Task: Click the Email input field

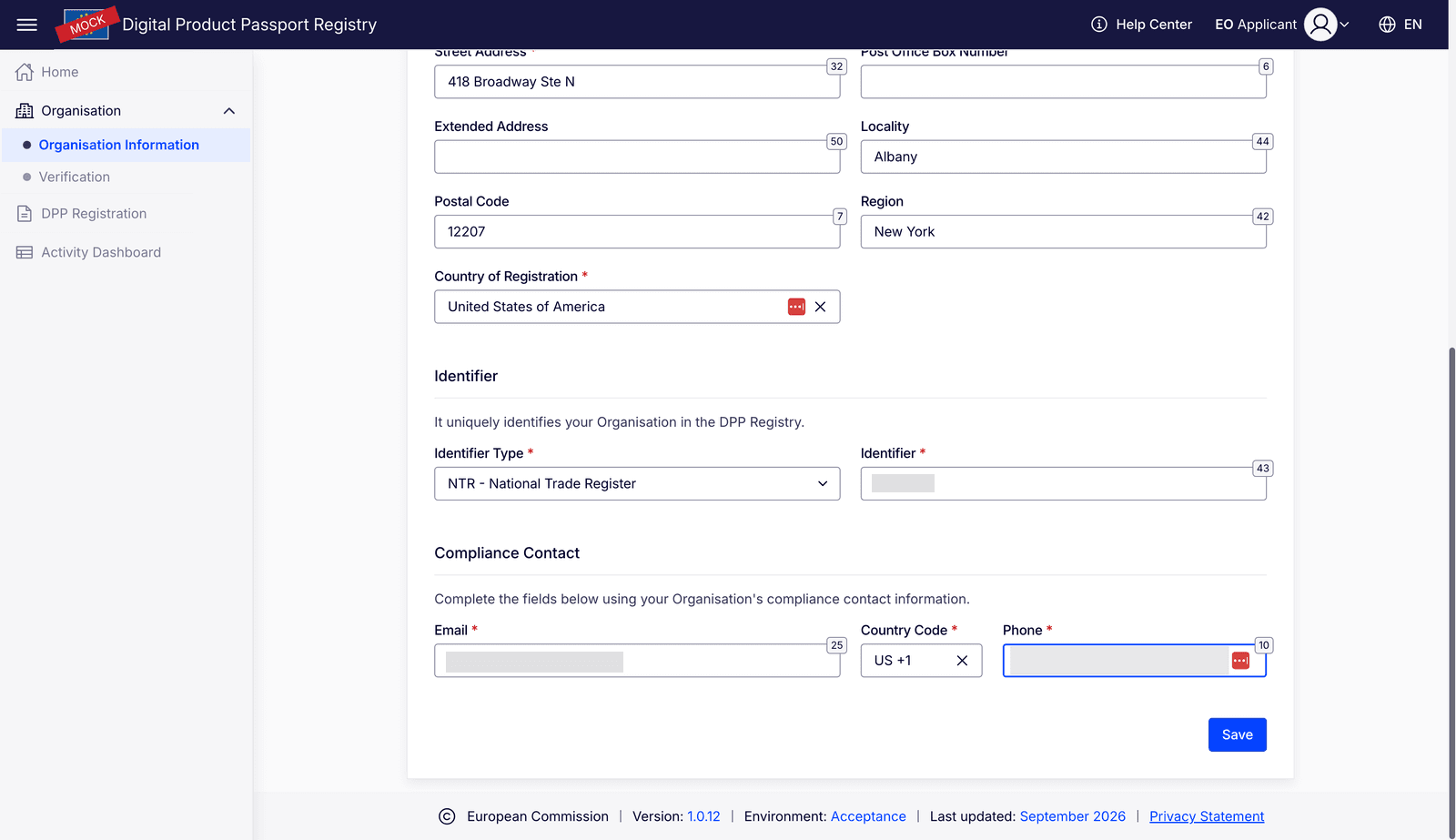Action: click(x=637, y=661)
